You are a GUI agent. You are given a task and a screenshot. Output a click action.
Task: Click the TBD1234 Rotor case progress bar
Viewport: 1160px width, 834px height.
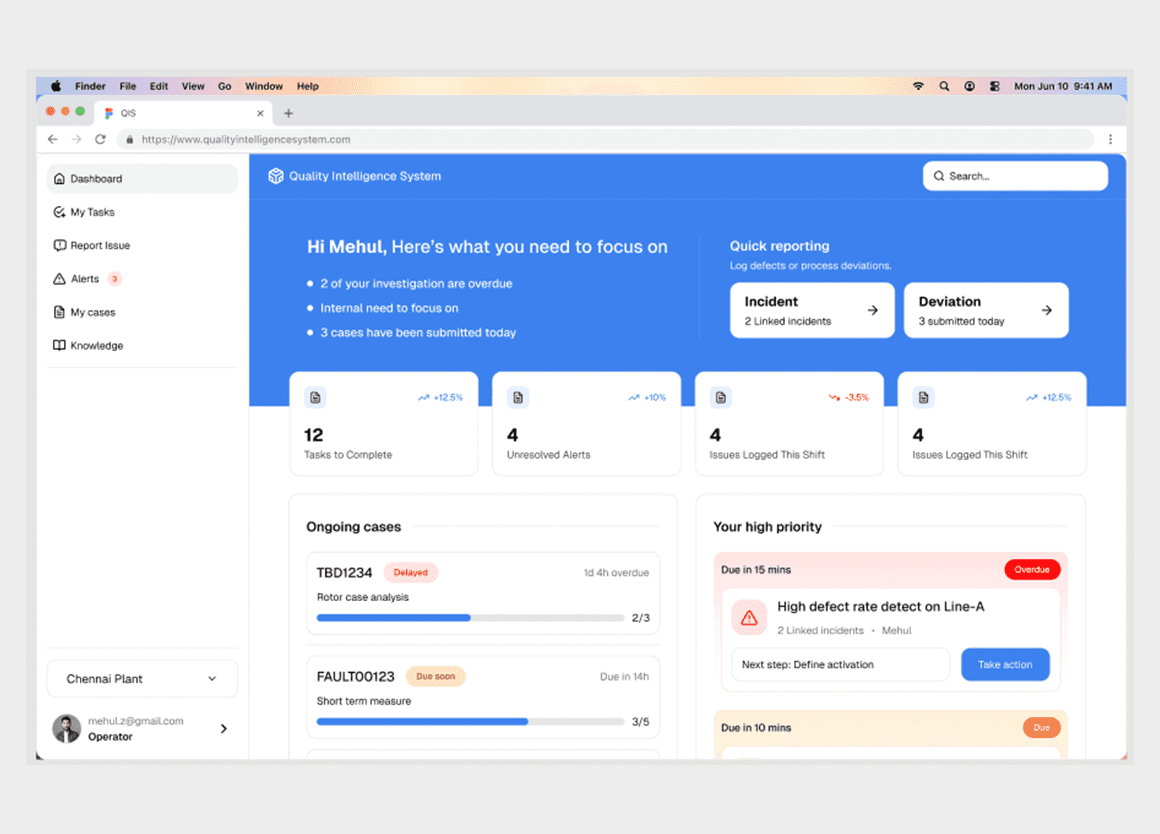pos(470,618)
